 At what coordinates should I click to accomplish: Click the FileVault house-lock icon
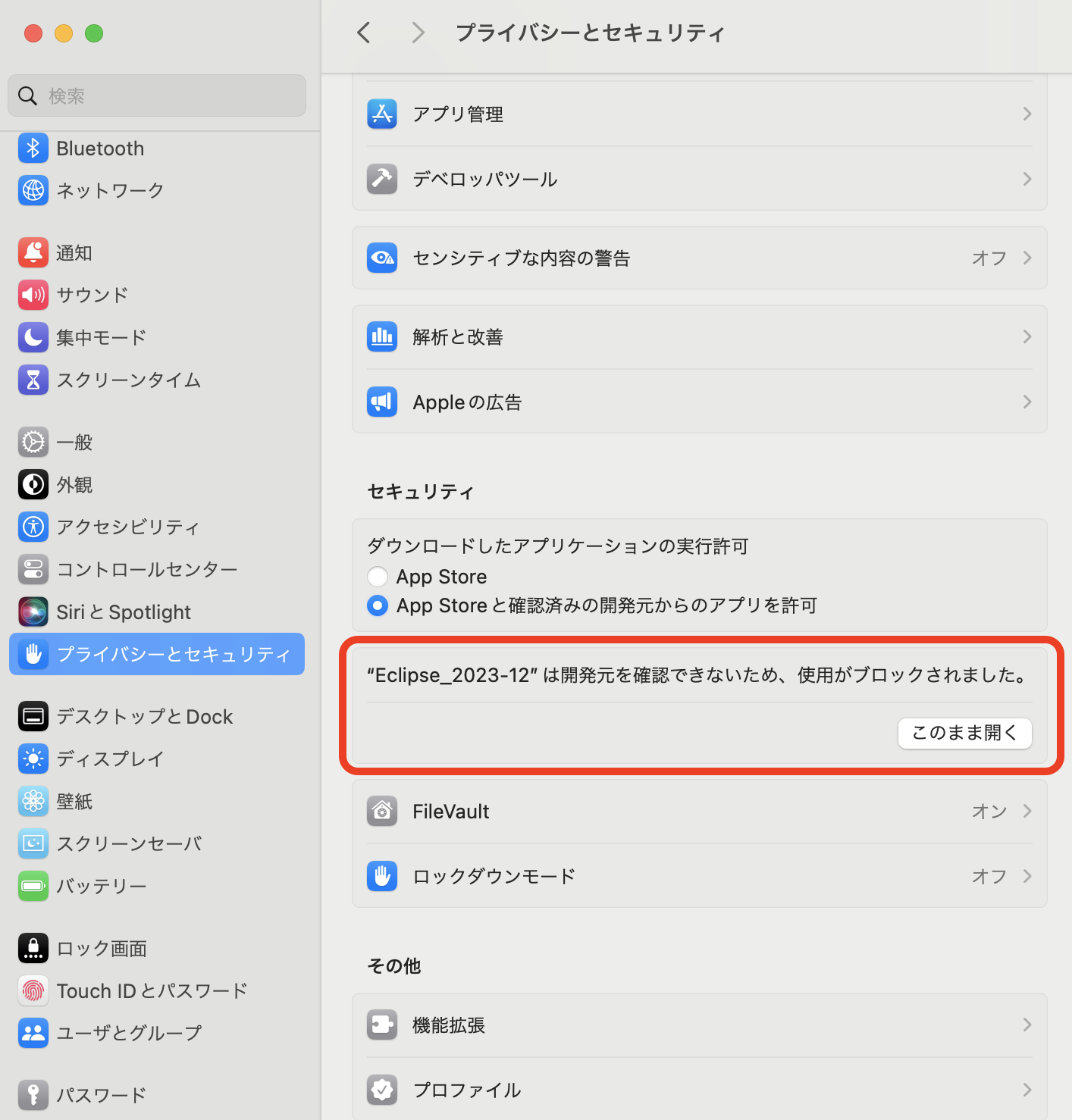click(382, 812)
